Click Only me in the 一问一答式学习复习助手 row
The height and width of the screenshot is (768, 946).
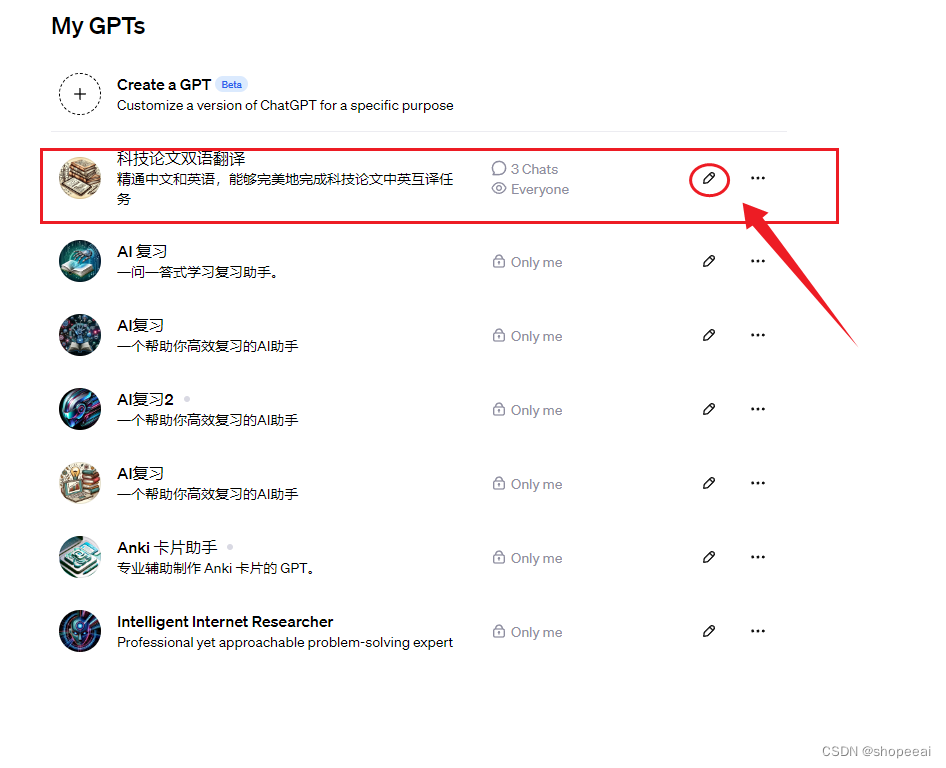click(x=536, y=262)
